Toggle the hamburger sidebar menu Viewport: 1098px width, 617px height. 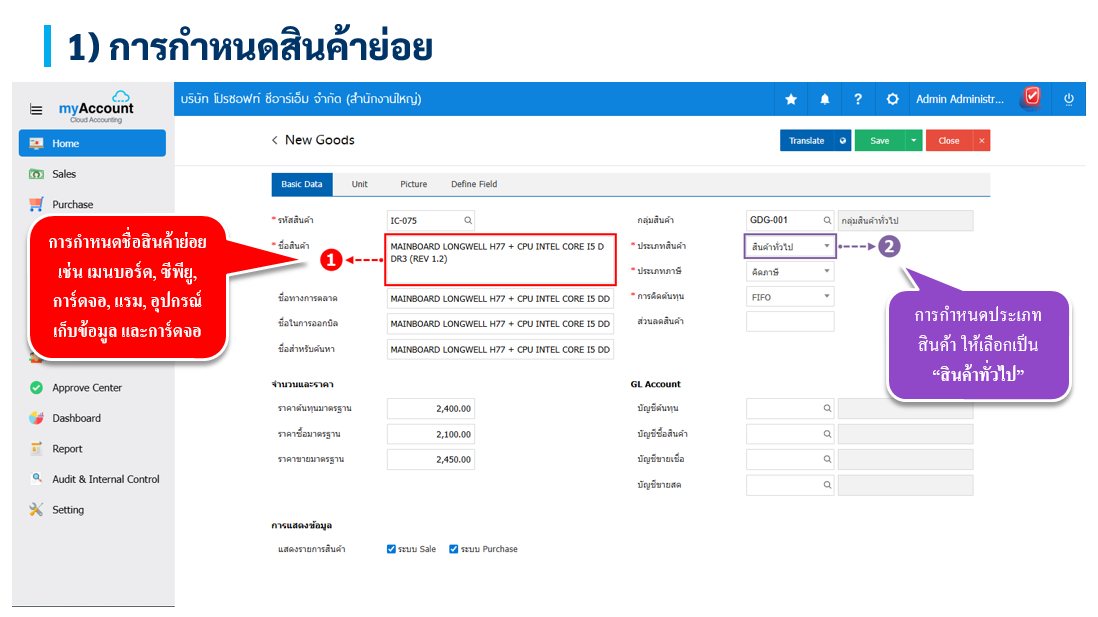point(36,109)
